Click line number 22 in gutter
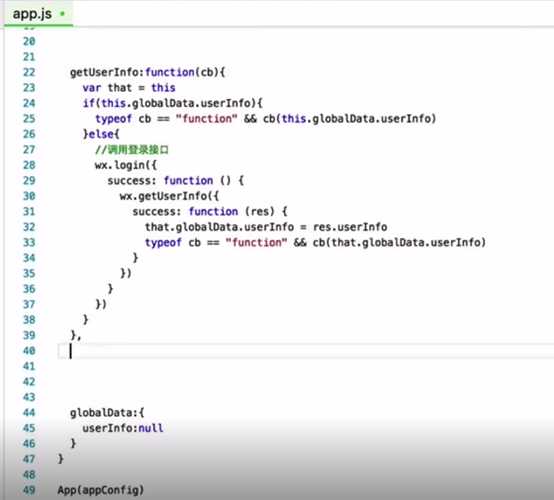 click(x=29, y=72)
